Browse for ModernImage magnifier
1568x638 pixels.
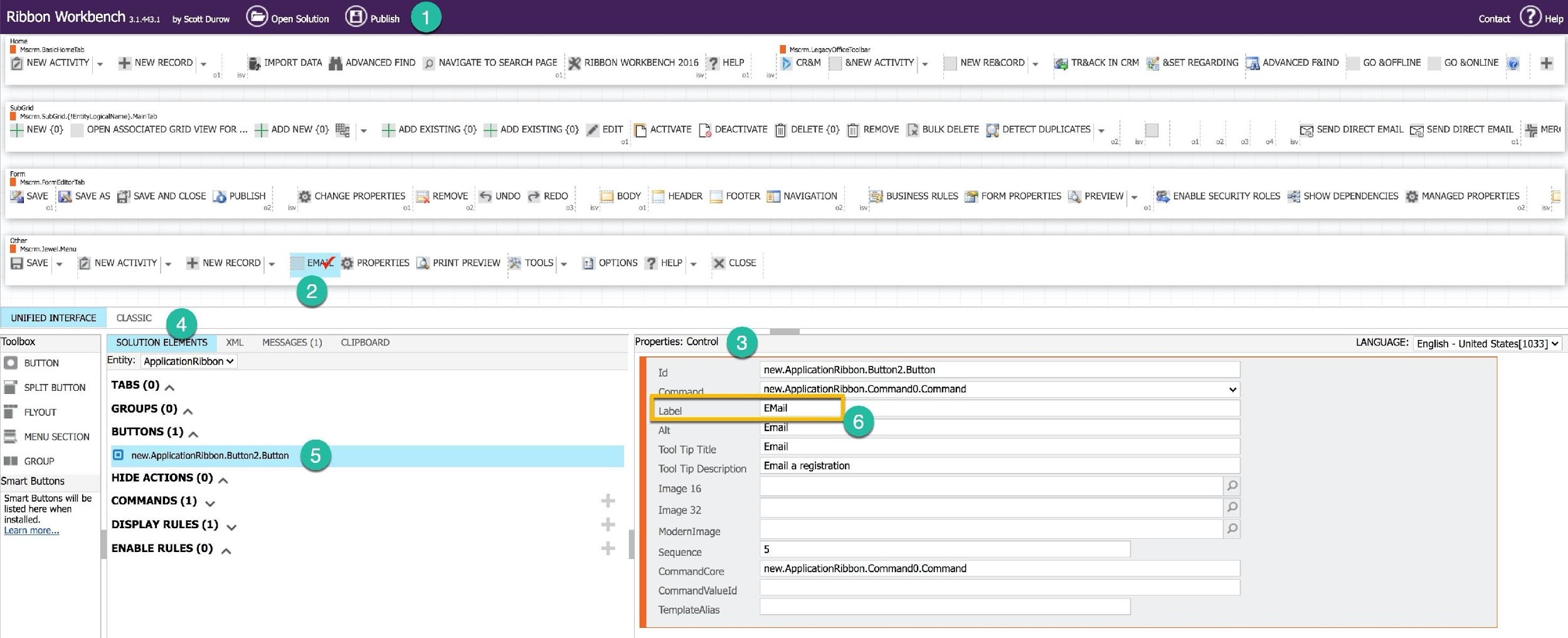(1232, 529)
